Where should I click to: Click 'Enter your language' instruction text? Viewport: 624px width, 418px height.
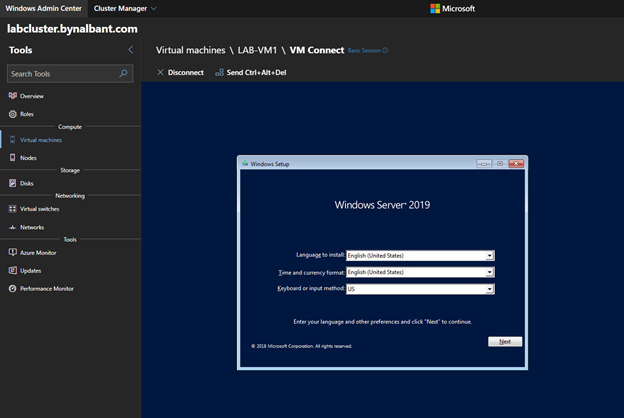(382, 322)
